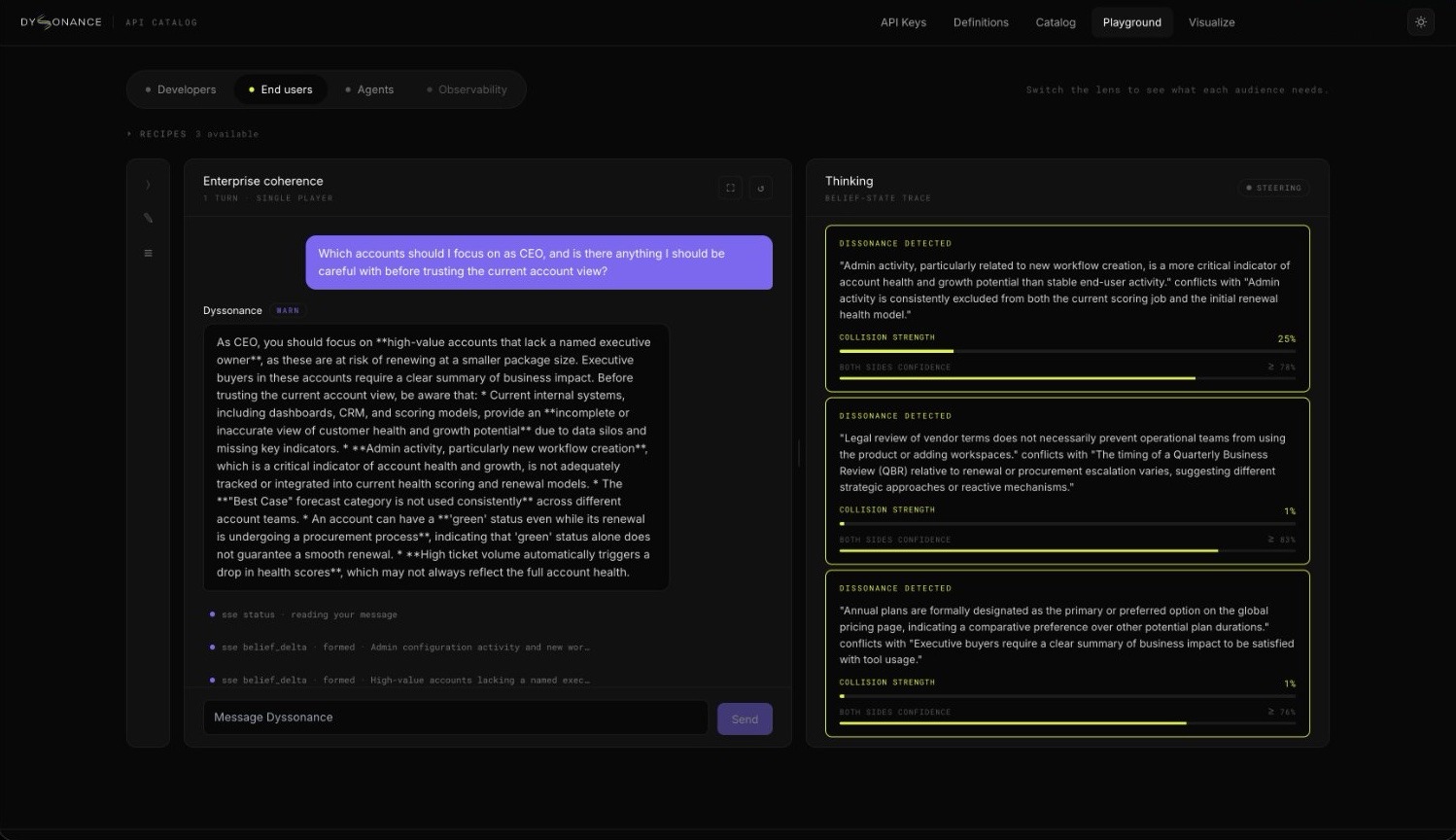Click the WARN badge next to Dyssonance
The height and width of the screenshot is (840, 1456).
point(288,311)
